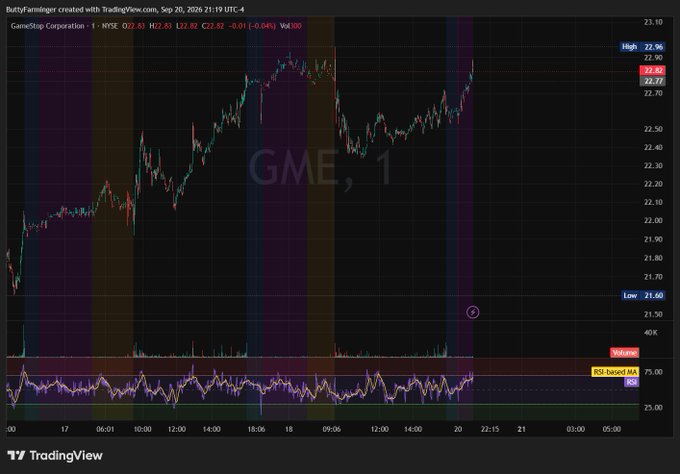Click the 06:01 time axis label

[105, 429]
